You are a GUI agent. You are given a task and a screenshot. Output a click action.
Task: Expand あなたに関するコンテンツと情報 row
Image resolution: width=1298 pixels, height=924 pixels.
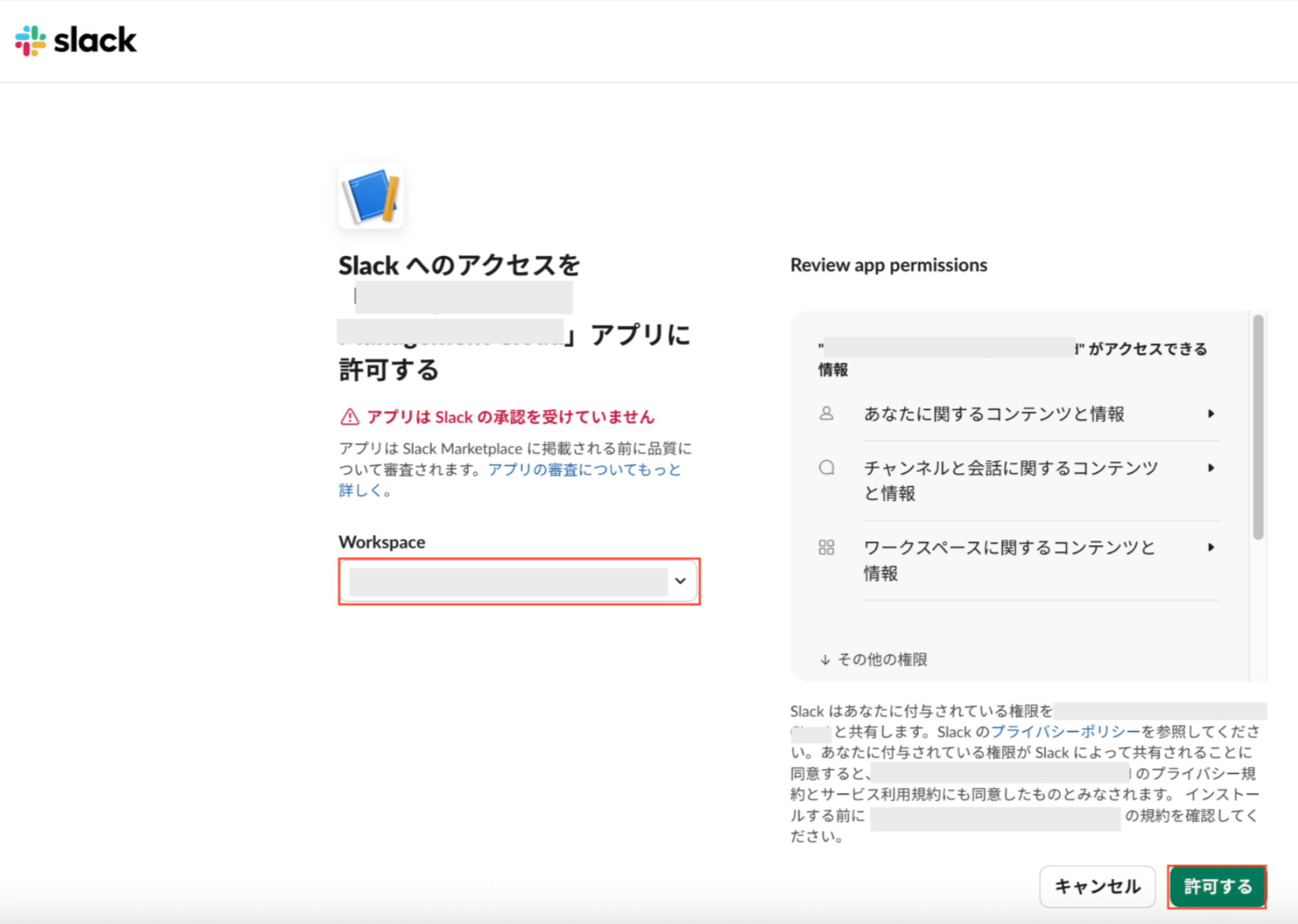tap(1018, 414)
